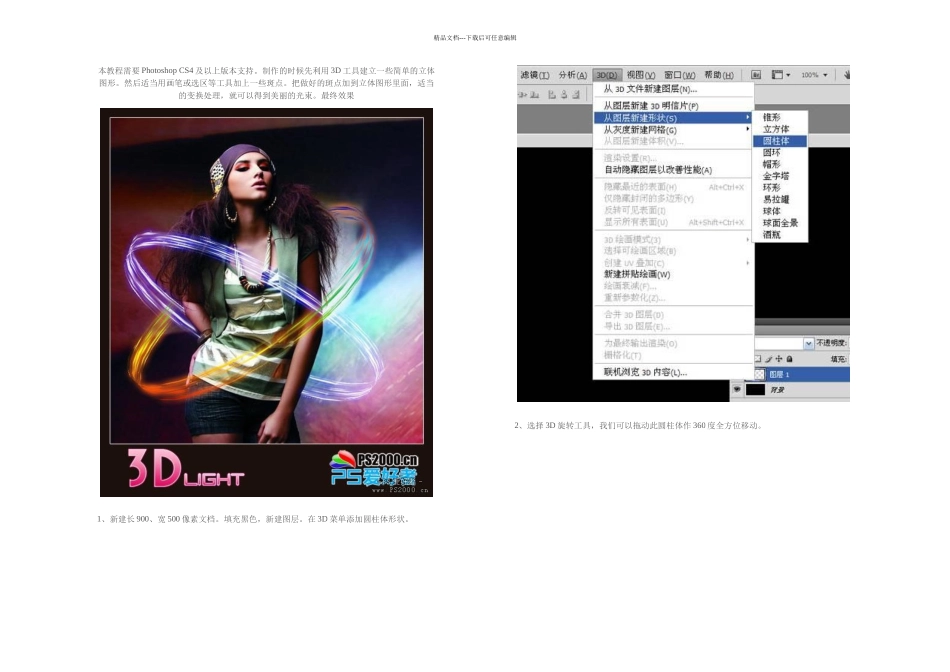This screenshot has width=950, height=672.
Task: Choose 联机浏览 3D 内容(L)...
Action: [674, 372]
